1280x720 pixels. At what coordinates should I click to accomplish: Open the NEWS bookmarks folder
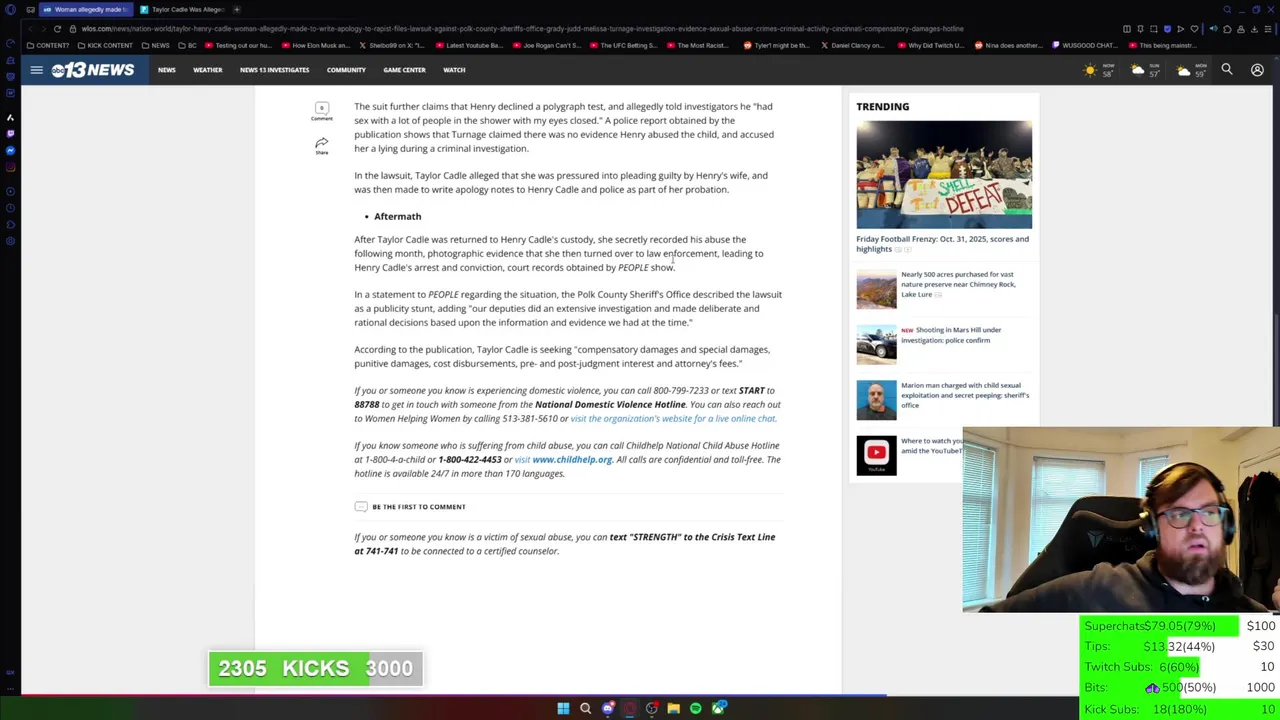pyautogui.click(x=155, y=45)
